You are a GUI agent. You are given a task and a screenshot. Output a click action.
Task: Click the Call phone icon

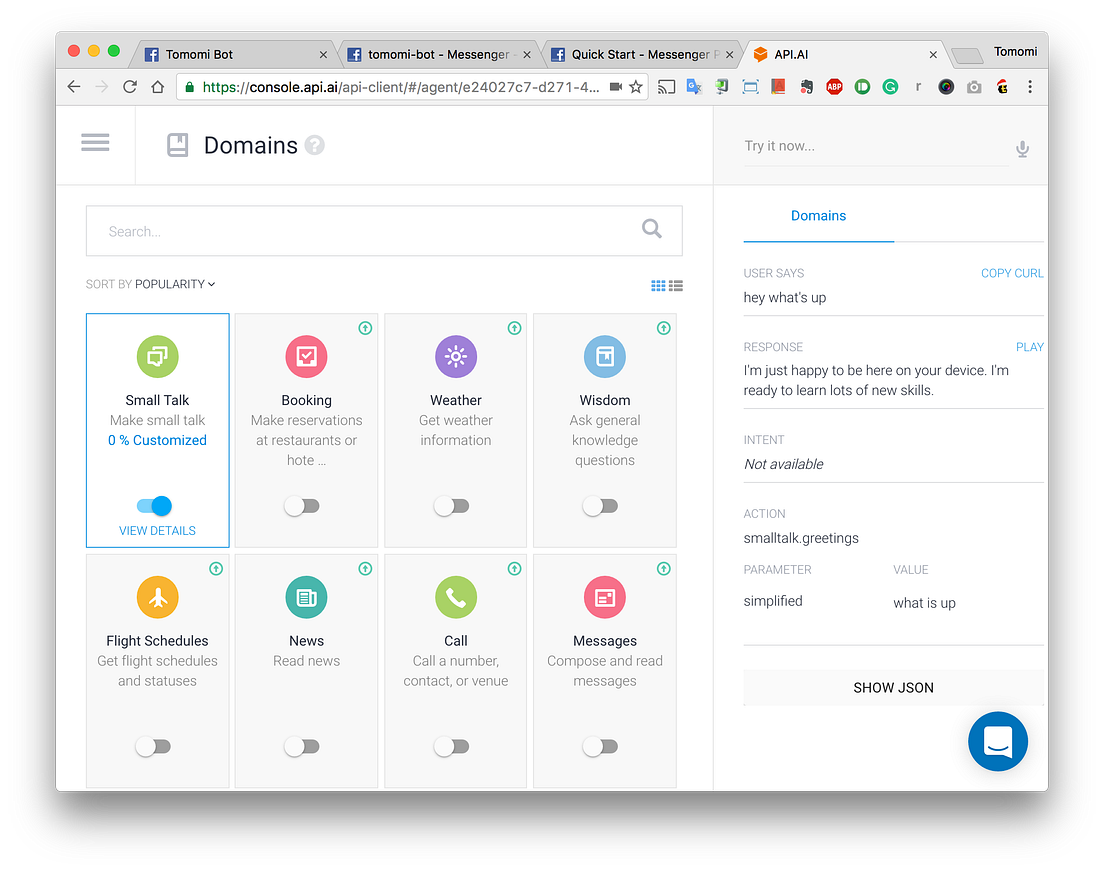coord(455,597)
